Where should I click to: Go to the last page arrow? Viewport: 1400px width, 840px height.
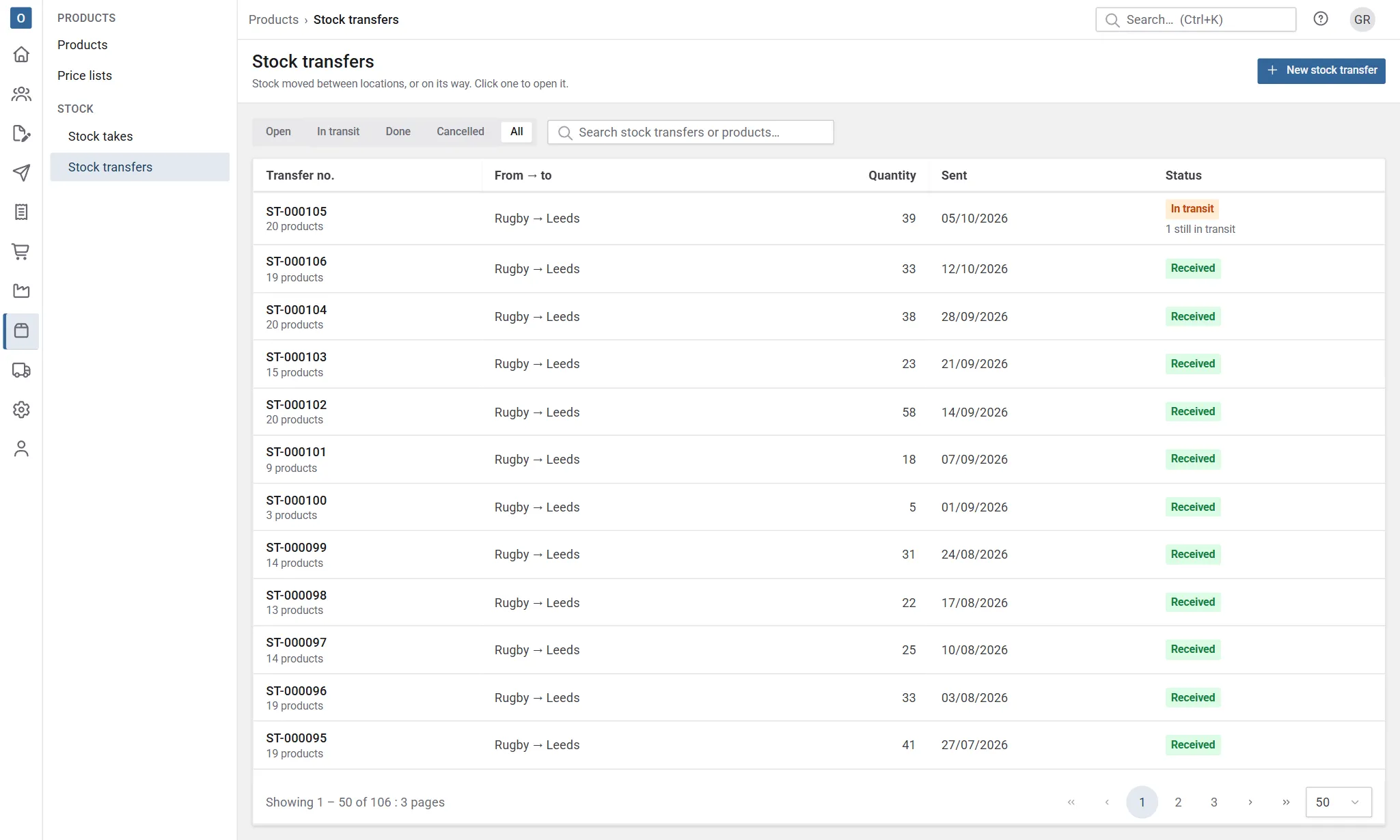pos(1286,802)
